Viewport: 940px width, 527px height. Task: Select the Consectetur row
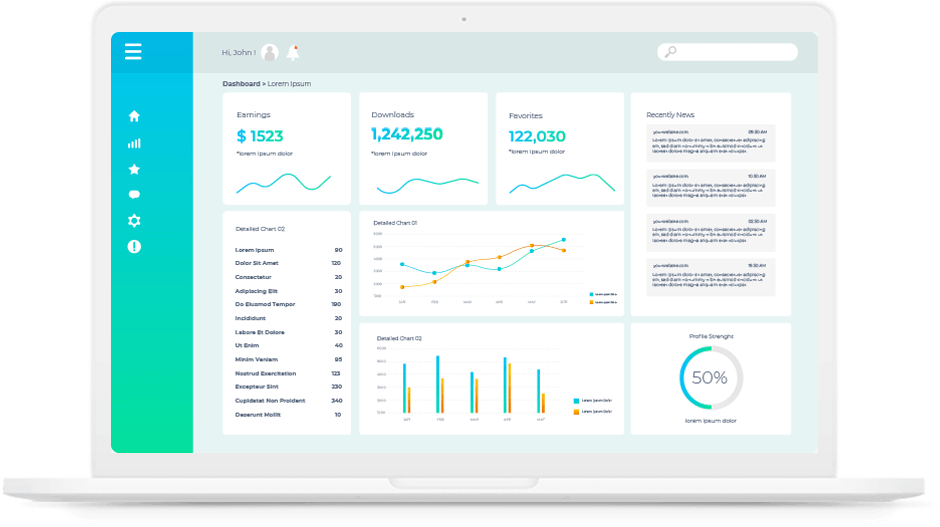(288, 277)
